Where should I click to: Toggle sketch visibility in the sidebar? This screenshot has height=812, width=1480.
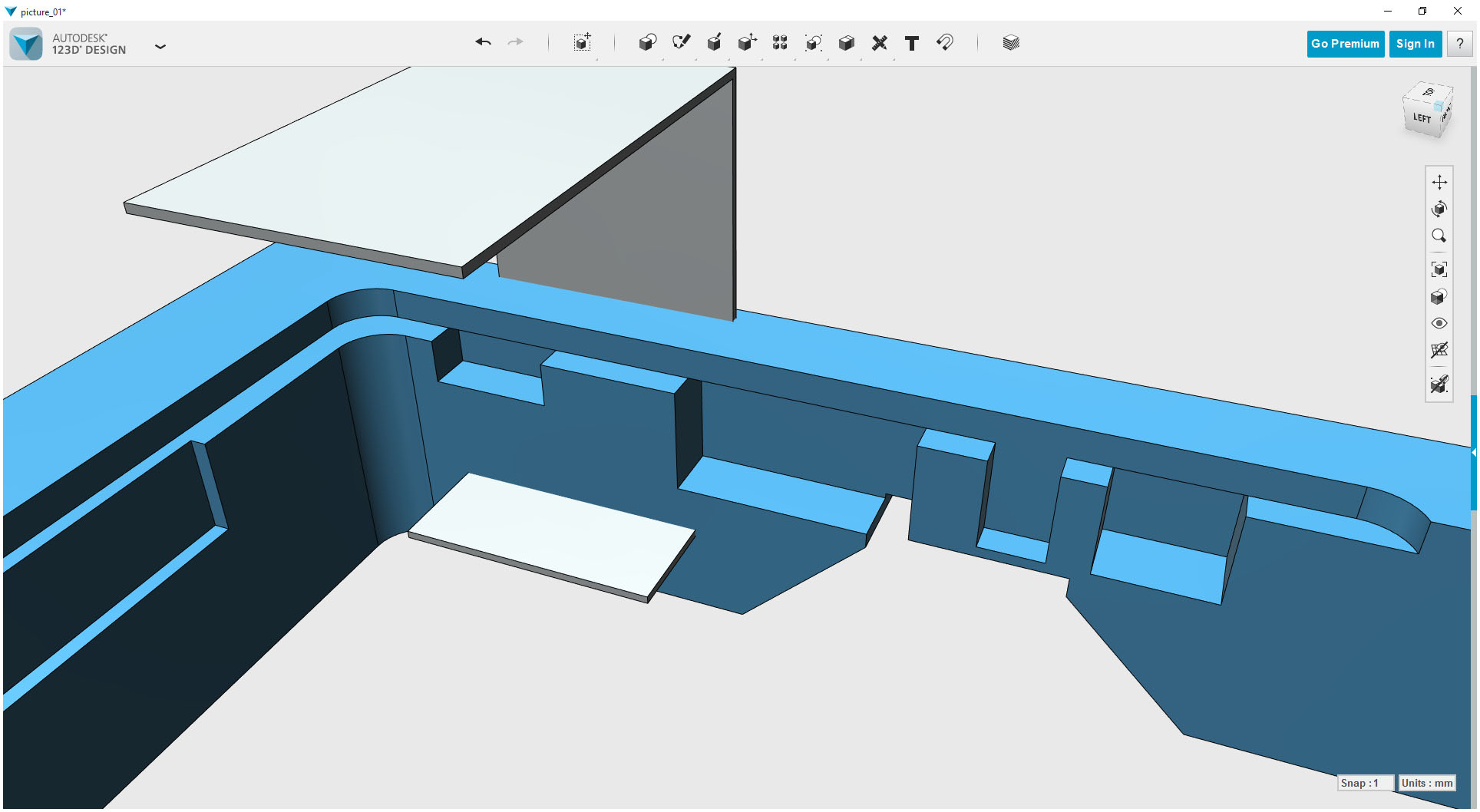[x=1440, y=385]
